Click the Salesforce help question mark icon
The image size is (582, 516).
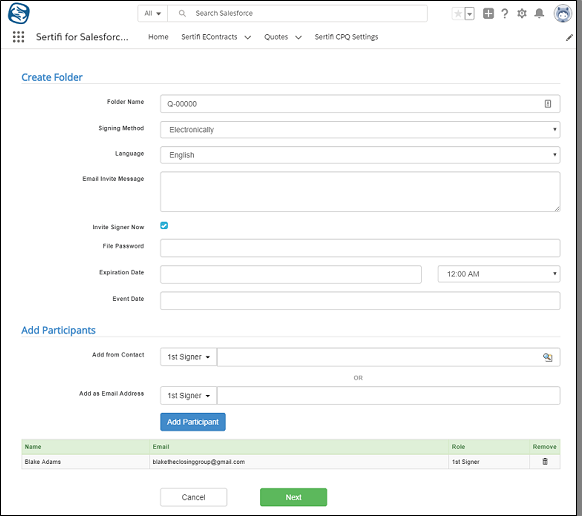click(504, 14)
